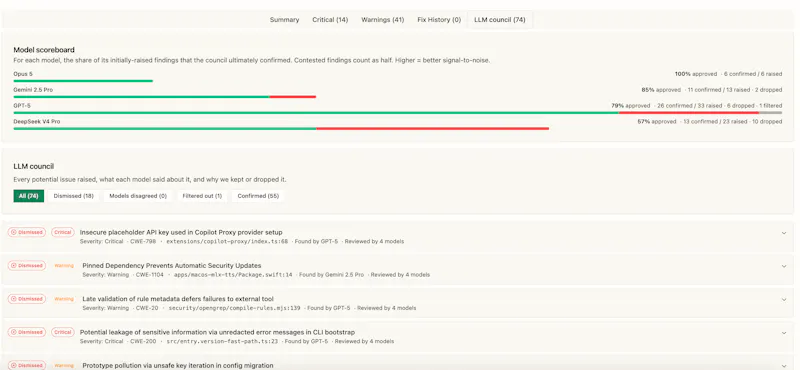
Task: Click the Opus 5 model label
Action: [x=23, y=74]
